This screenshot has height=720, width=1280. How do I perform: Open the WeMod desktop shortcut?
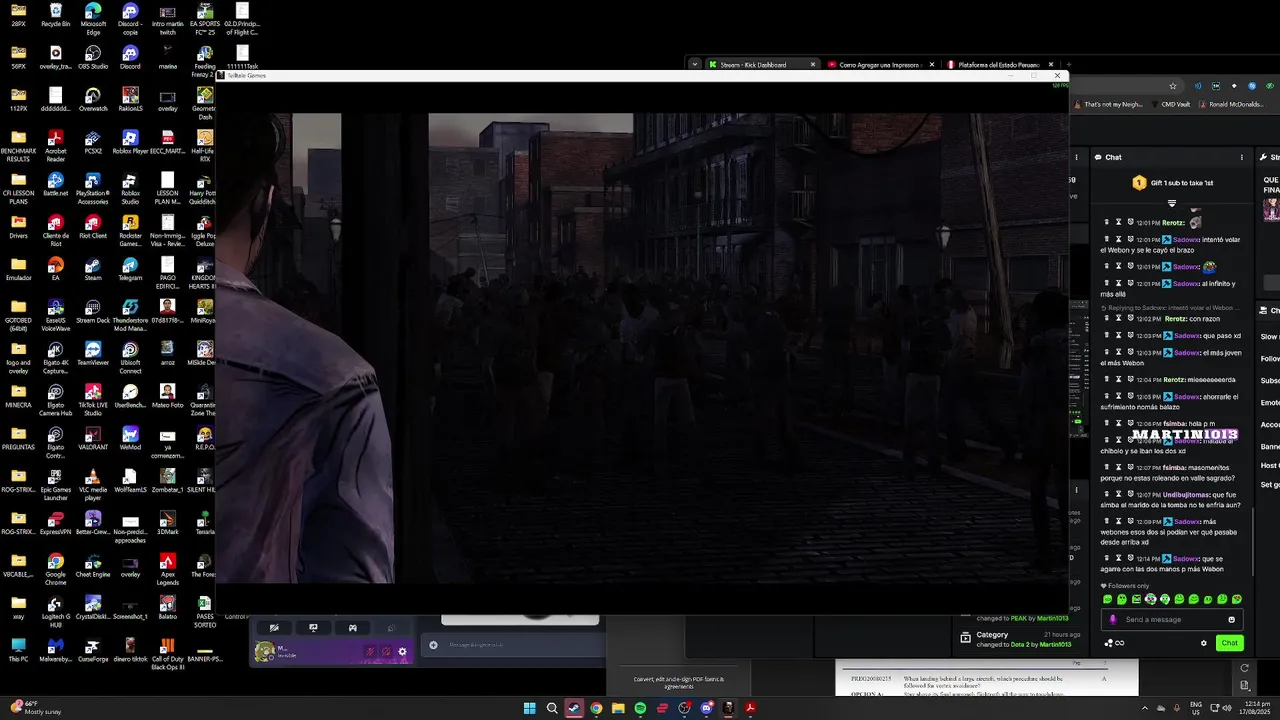click(130, 438)
